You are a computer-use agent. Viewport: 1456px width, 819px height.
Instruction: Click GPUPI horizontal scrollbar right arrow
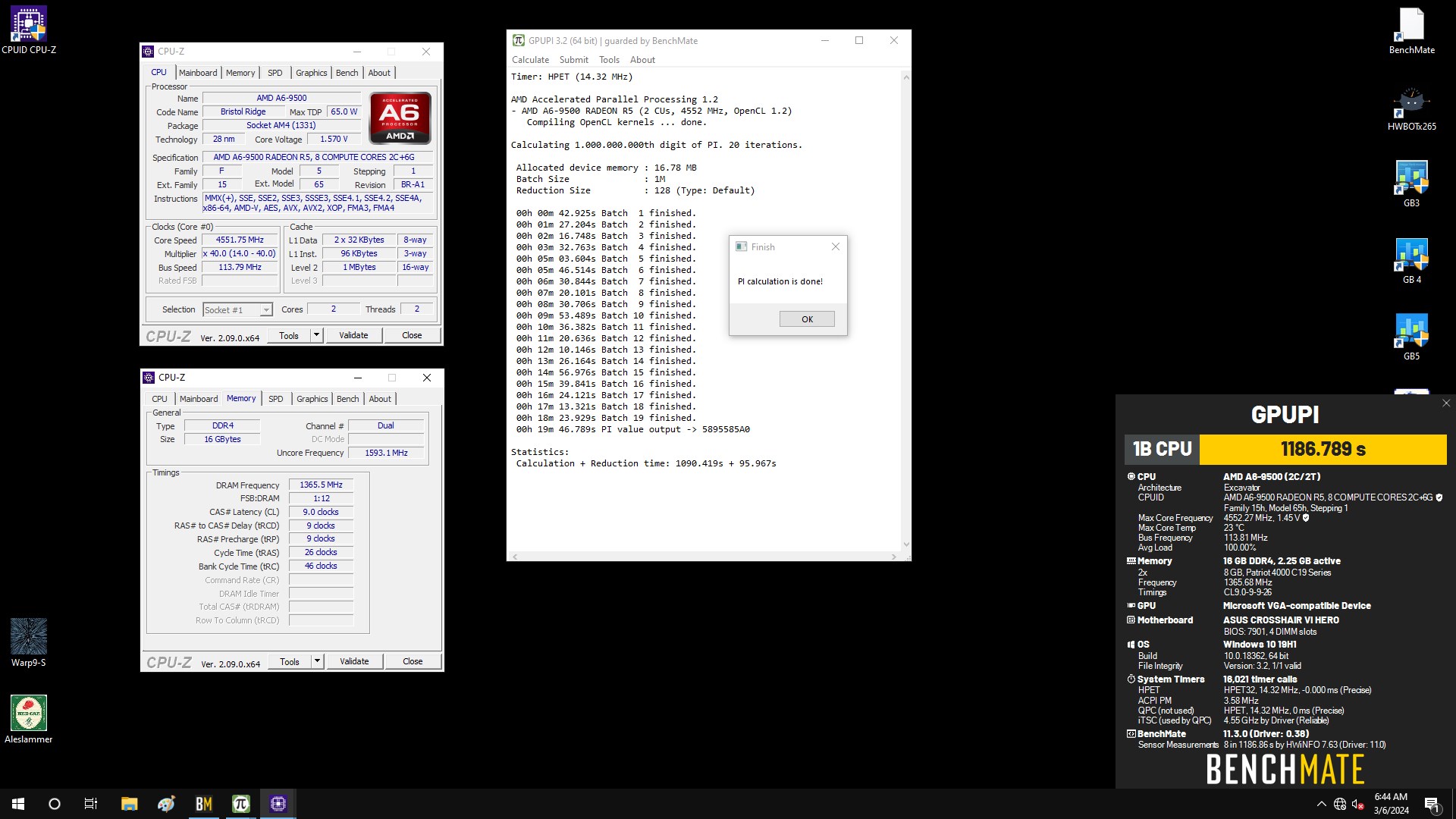(x=894, y=557)
